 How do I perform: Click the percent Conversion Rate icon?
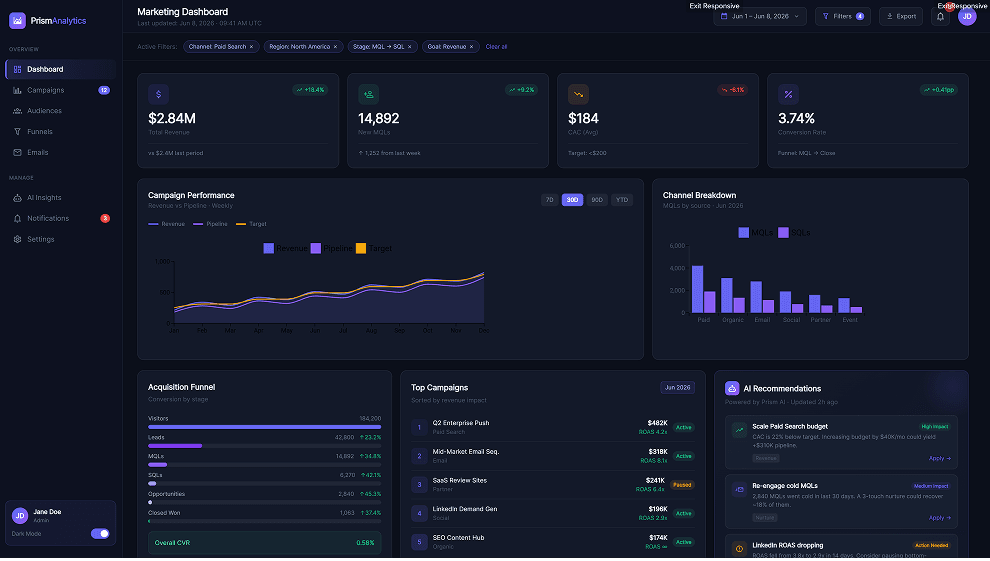[788, 94]
